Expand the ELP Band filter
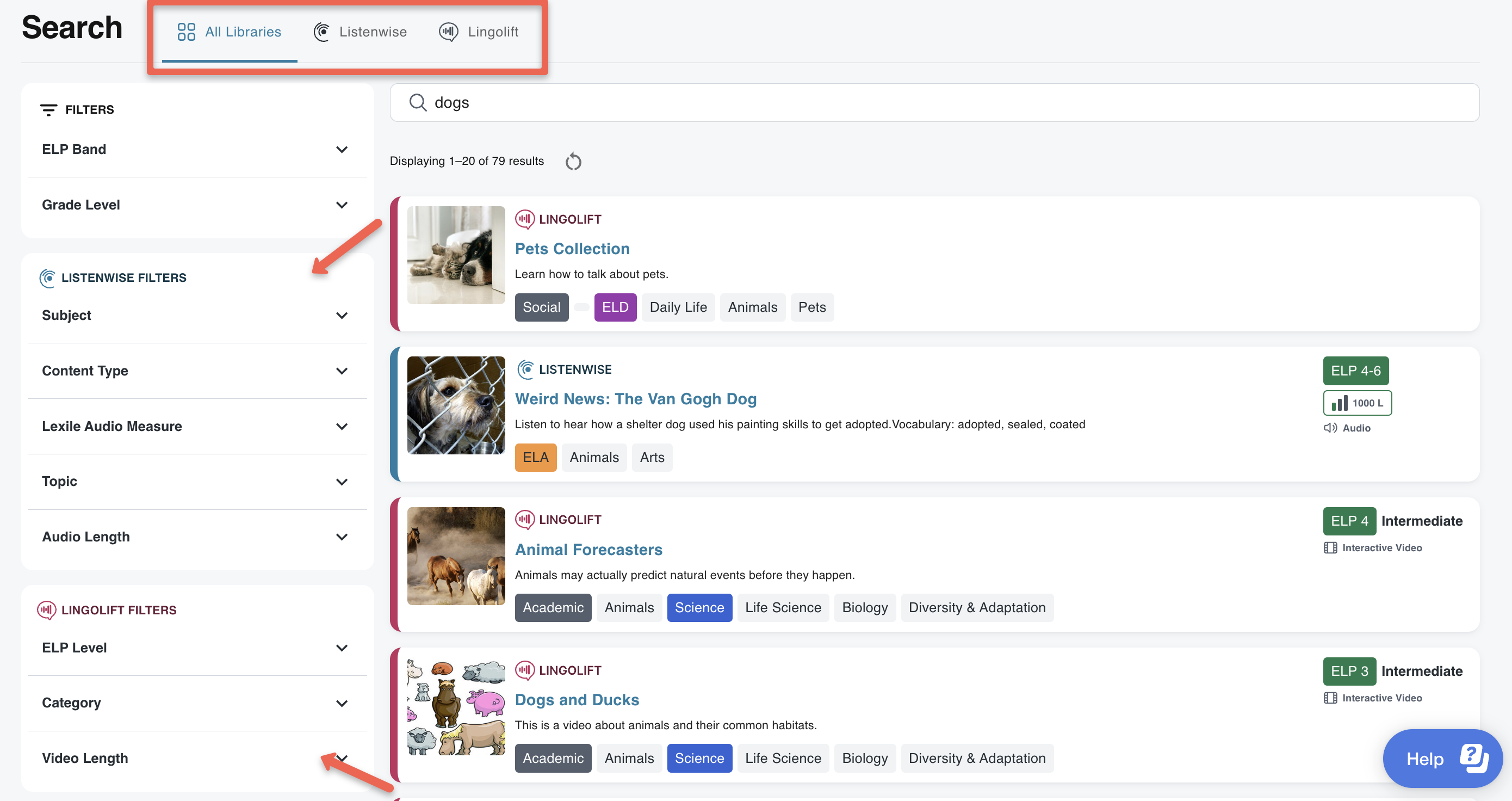 point(197,149)
